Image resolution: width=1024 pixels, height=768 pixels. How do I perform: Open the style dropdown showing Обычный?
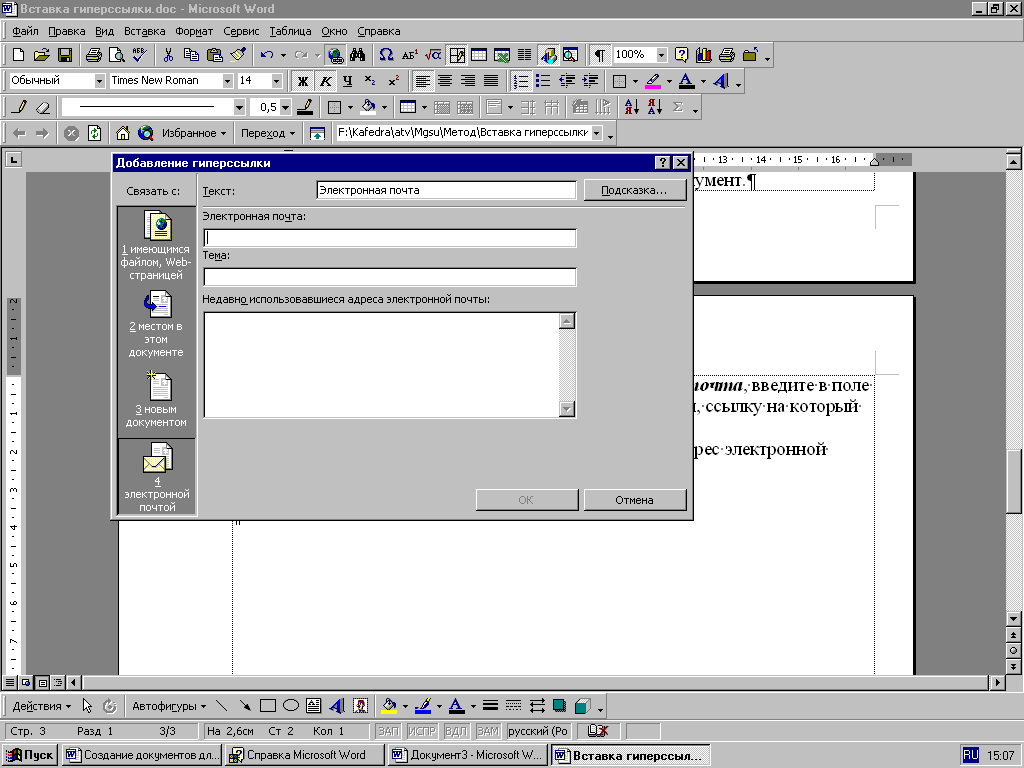[x=99, y=81]
